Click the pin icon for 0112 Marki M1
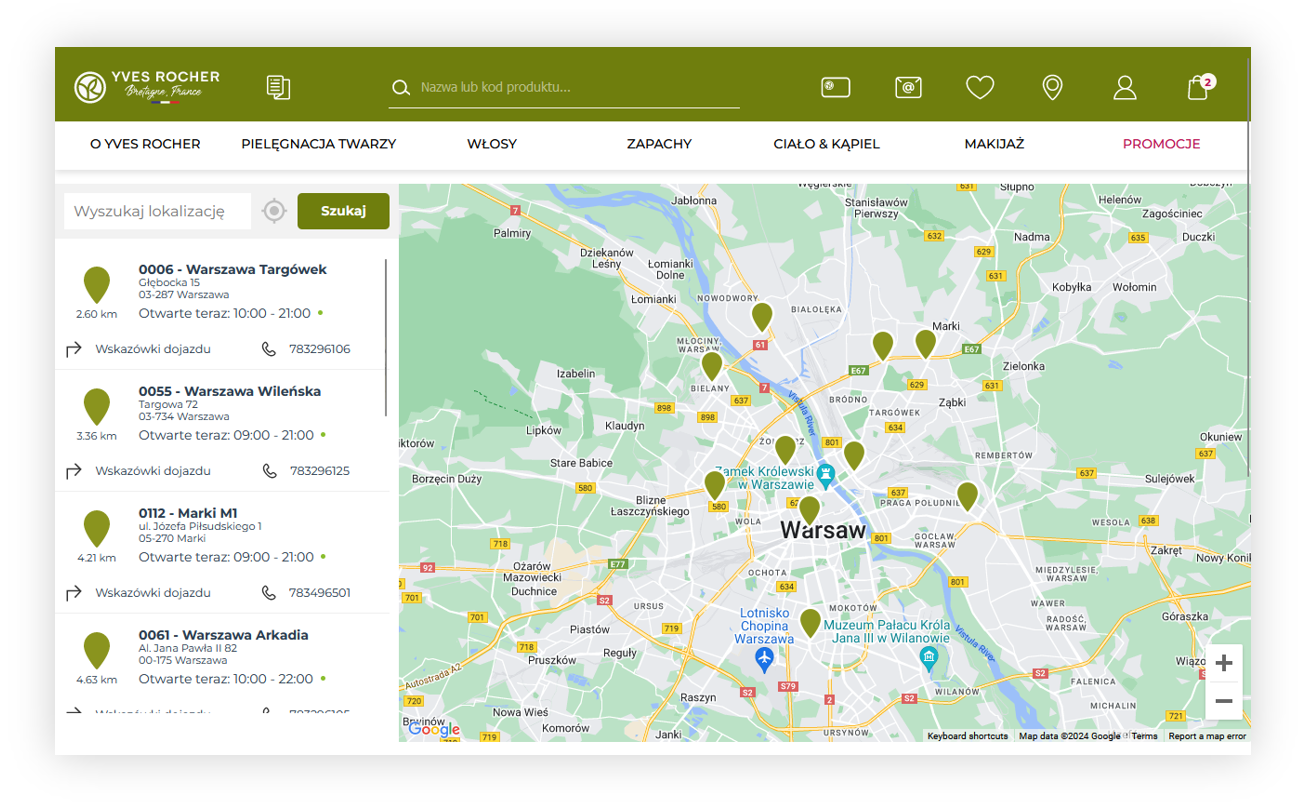The height and width of the screenshot is (802, 1308). (96, 529)
